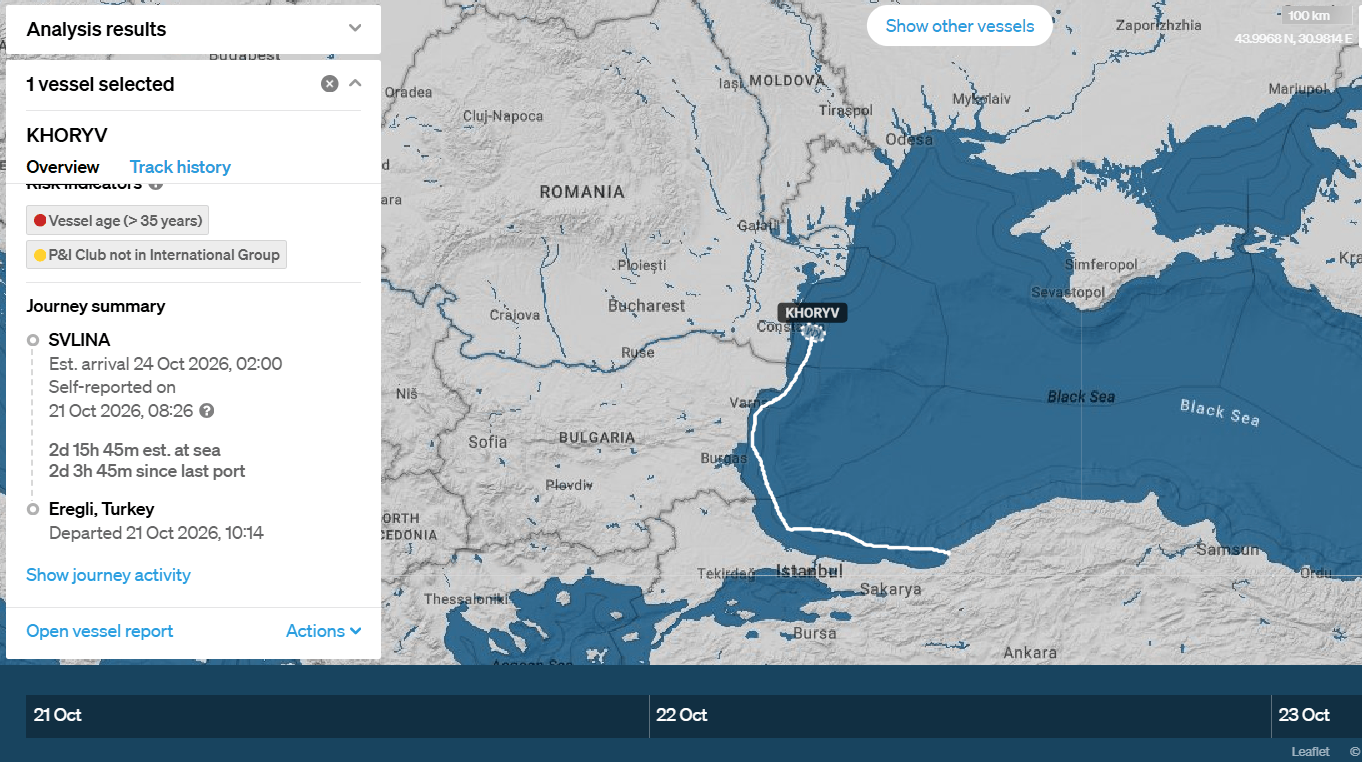This screenshot has width=1362, height=762.
Task: Click the KHORYV vessel name heading
Action: coord(67,135)
